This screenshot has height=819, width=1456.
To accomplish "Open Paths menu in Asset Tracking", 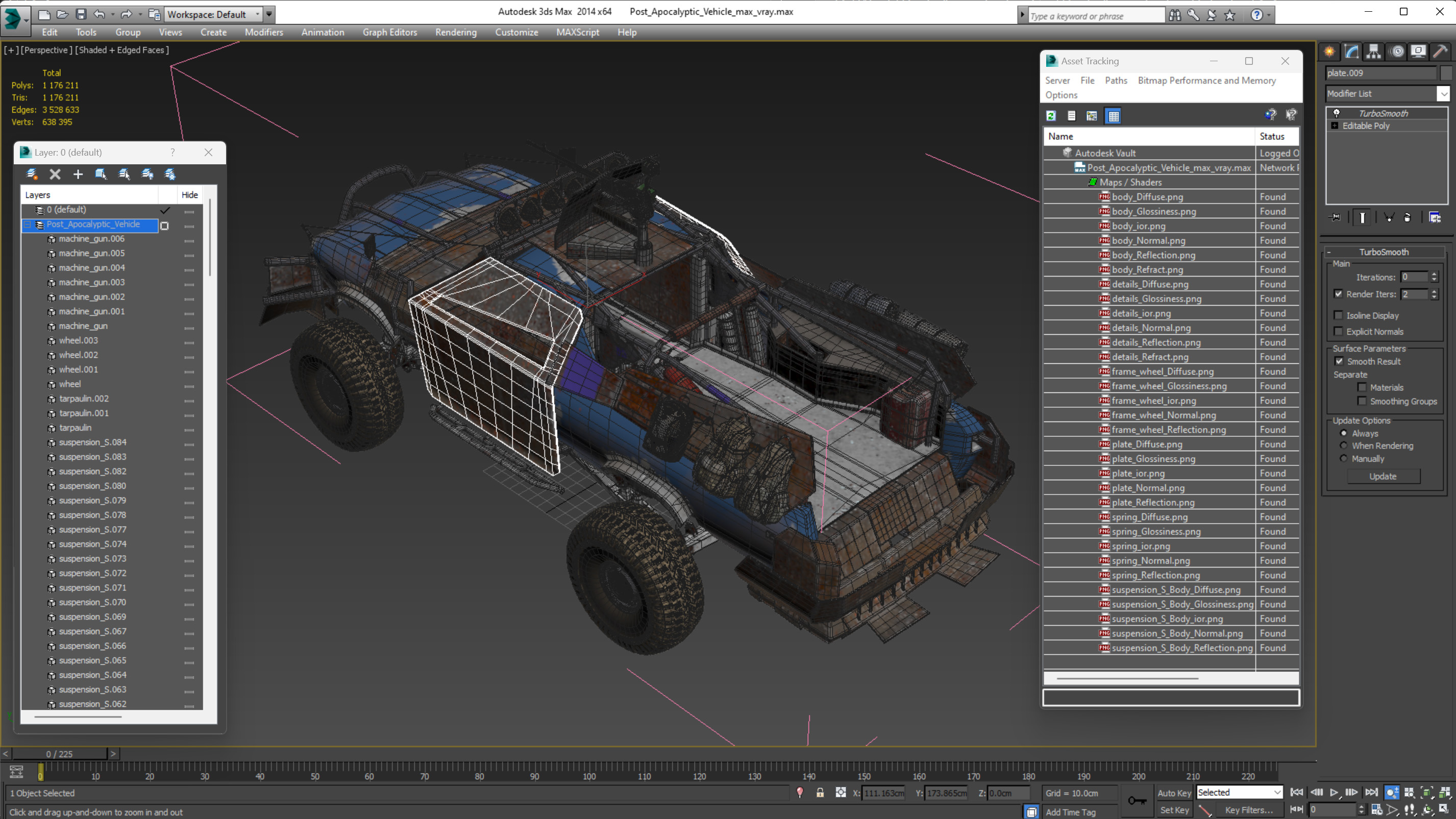I will click(1116, 80).
